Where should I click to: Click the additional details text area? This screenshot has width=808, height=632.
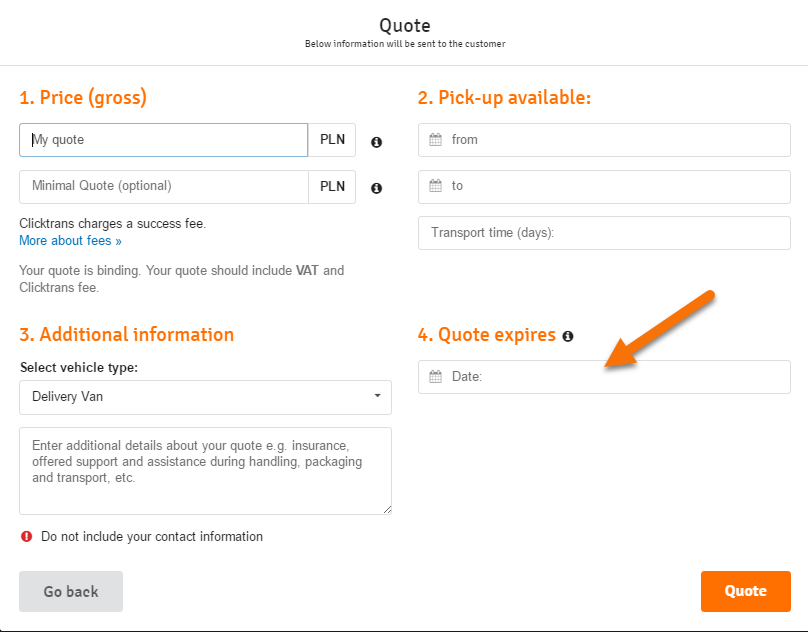[x=205, y=470]
